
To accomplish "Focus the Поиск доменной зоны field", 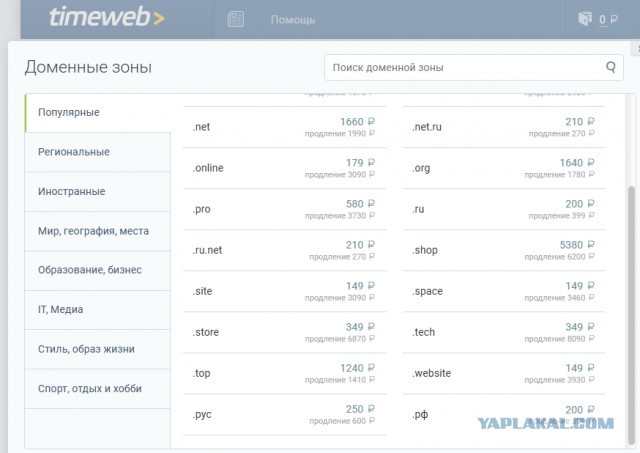I will (x=473, y=67).
